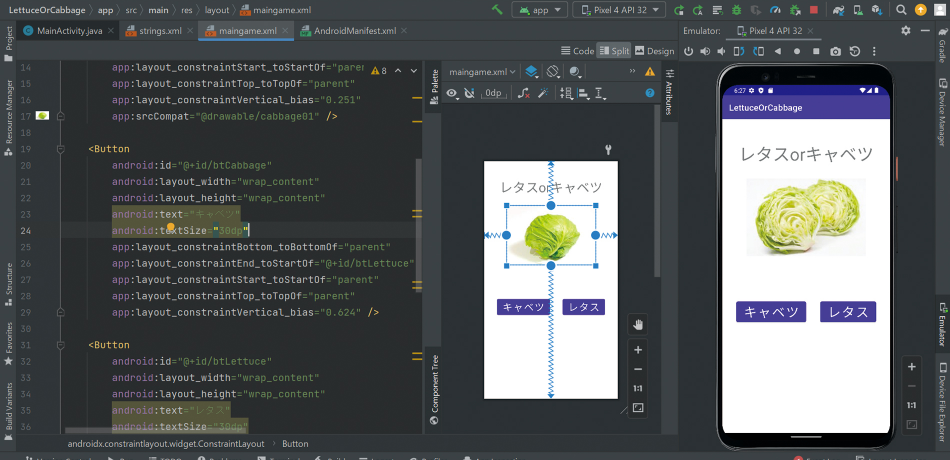
Task: Switch to the MainActivity.java tab
Action: [x=68, y=31]
